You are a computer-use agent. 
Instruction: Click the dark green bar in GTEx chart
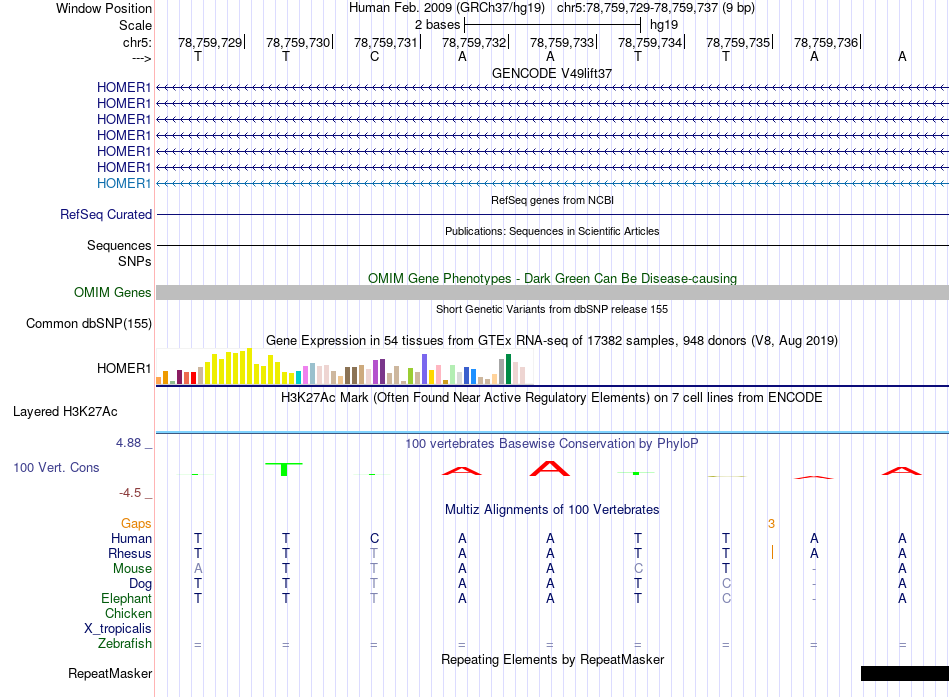(x=509, y=369)
